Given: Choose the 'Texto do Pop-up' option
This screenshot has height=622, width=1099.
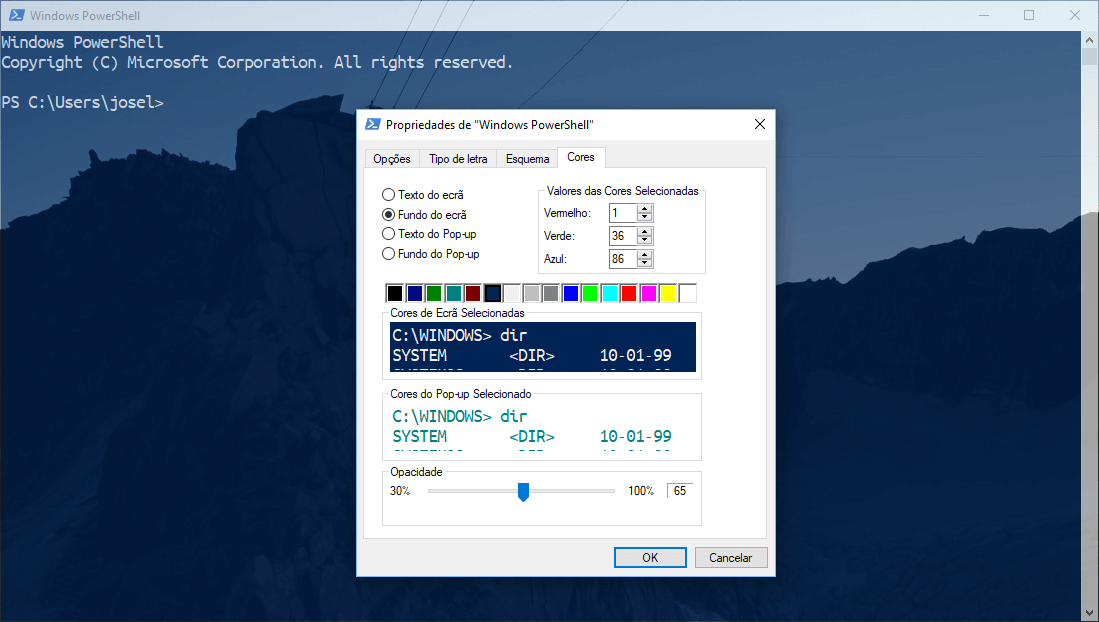Looking at the screenshot, I should point(389,234).
